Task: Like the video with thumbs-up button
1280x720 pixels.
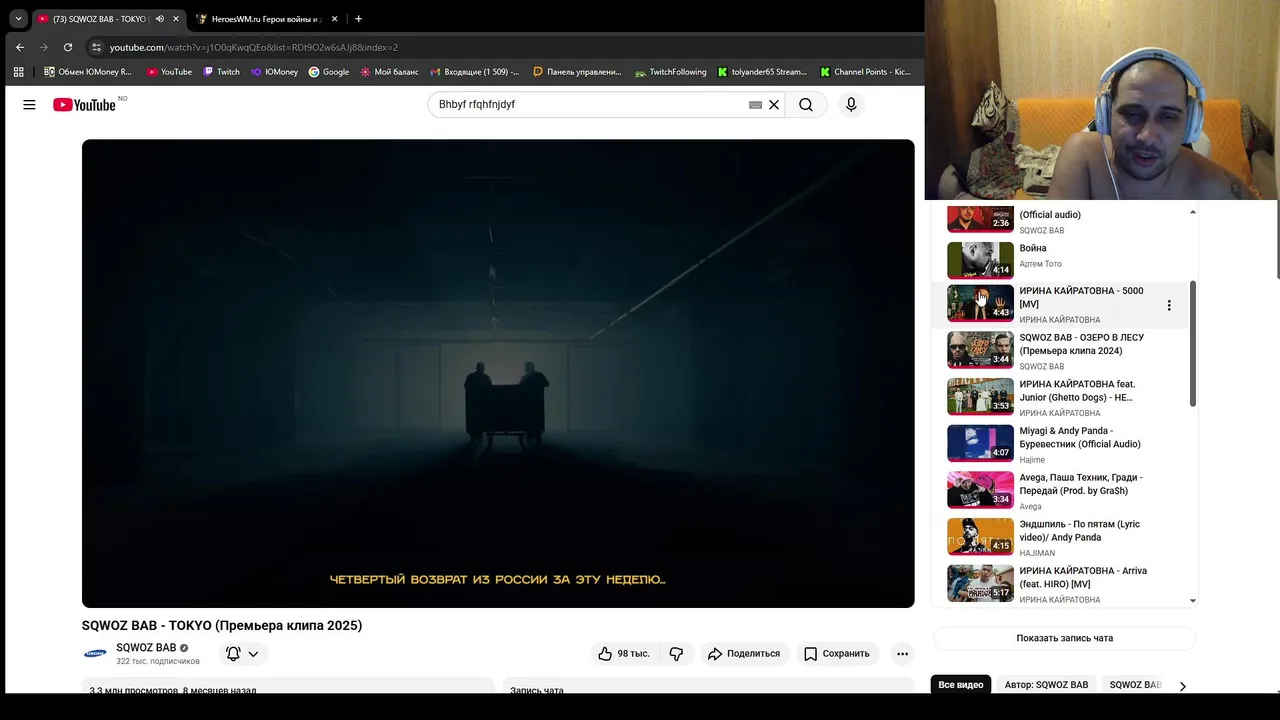Action: pos(624,654)
